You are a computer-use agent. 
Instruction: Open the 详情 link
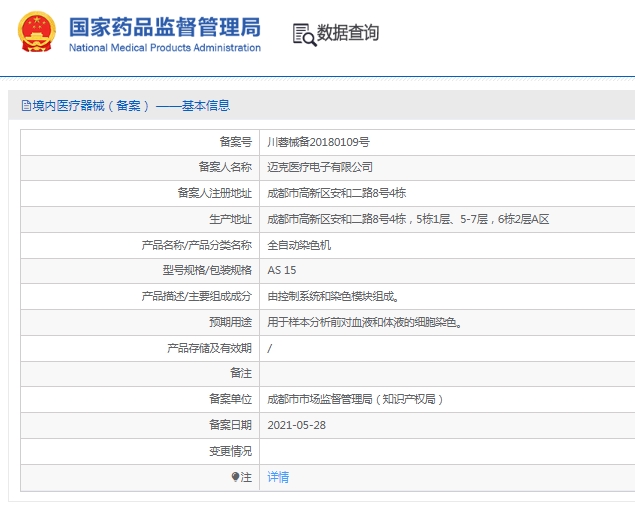[278, 477]
